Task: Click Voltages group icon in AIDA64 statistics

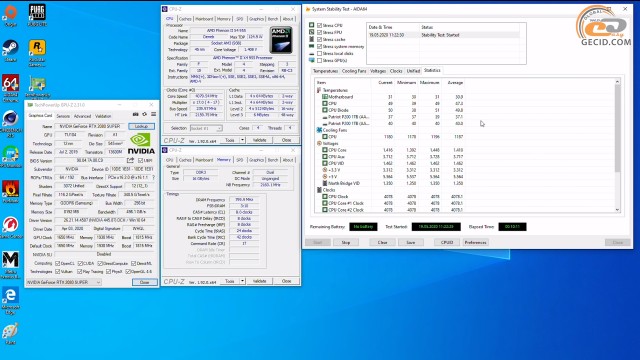Action: pyautogui.click(x=319, y=143)
